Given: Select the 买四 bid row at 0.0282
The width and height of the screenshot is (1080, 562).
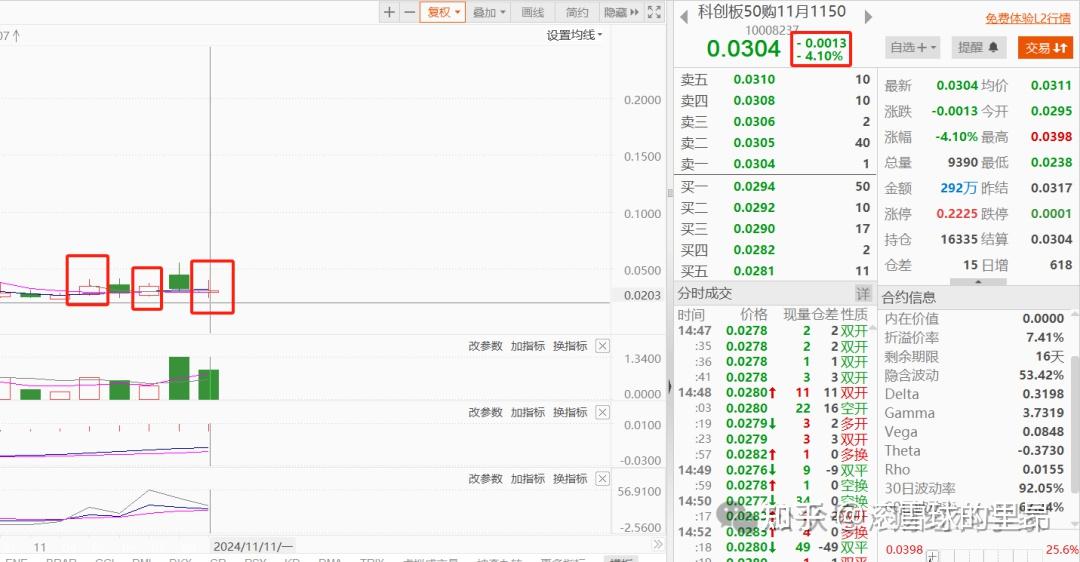Looking at the screenshot, I should 775,250.
